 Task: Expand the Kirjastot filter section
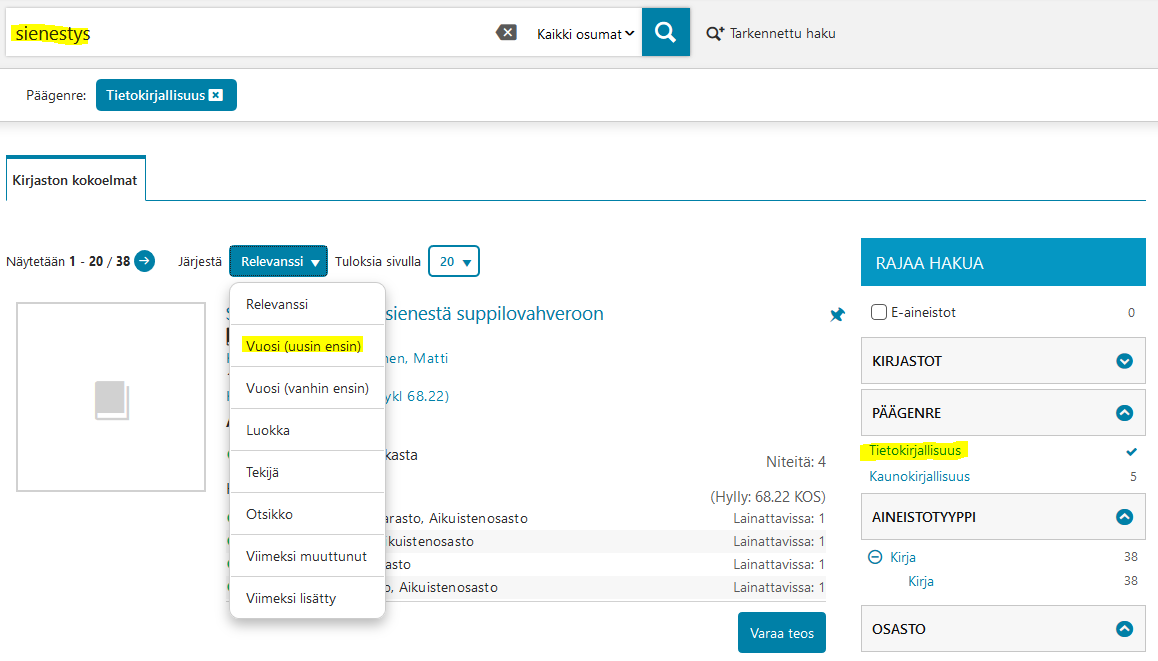tap(1124, 361)
